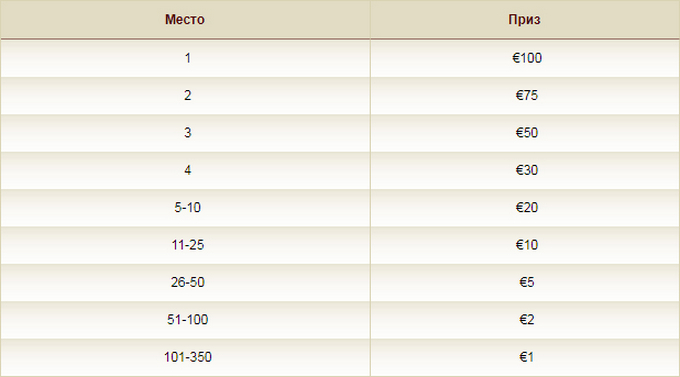
Task: Click the Место column header
Action: coord(185,20)
